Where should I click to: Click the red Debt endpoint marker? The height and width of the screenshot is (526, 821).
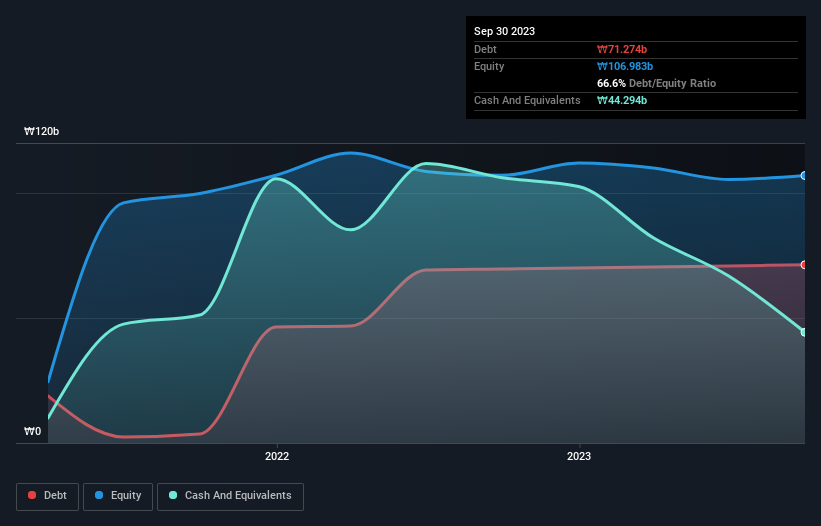804,265
